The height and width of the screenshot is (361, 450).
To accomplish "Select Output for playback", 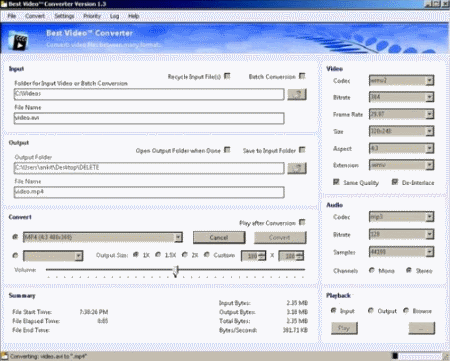I will tap(371, 310).
